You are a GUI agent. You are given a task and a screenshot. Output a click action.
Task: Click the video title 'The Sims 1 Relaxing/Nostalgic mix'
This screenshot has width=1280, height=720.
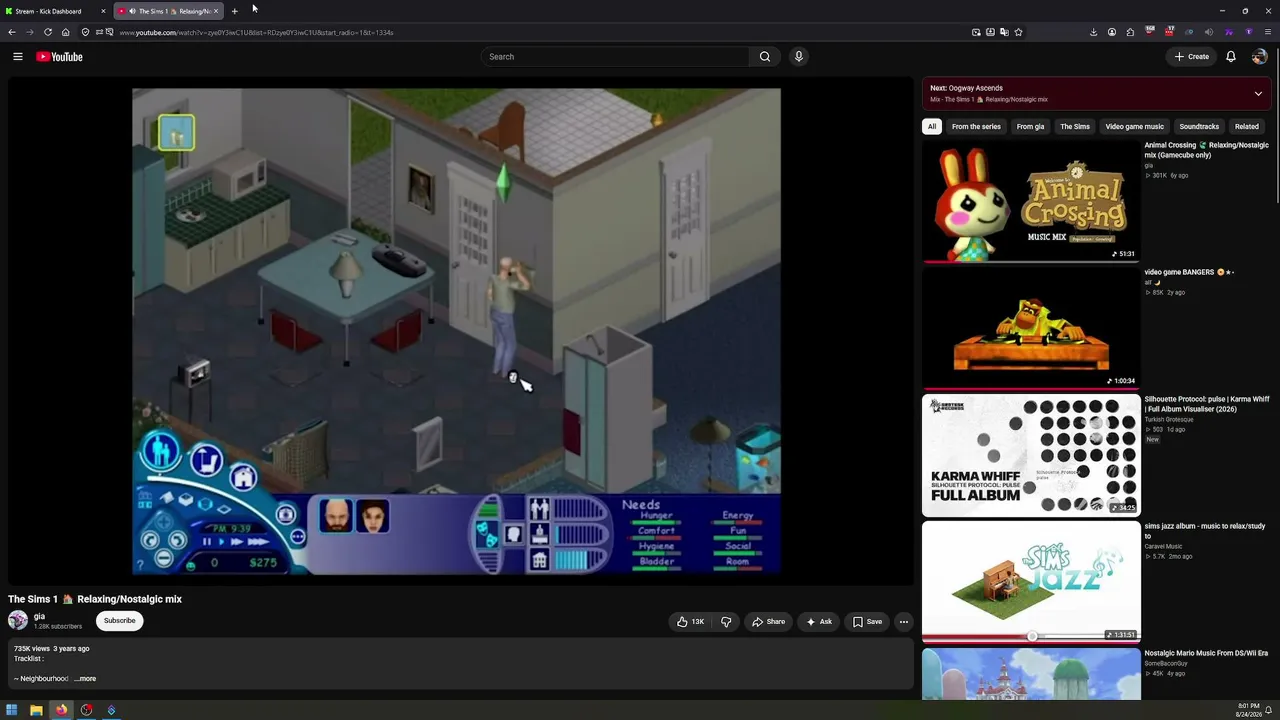[95, 599]
